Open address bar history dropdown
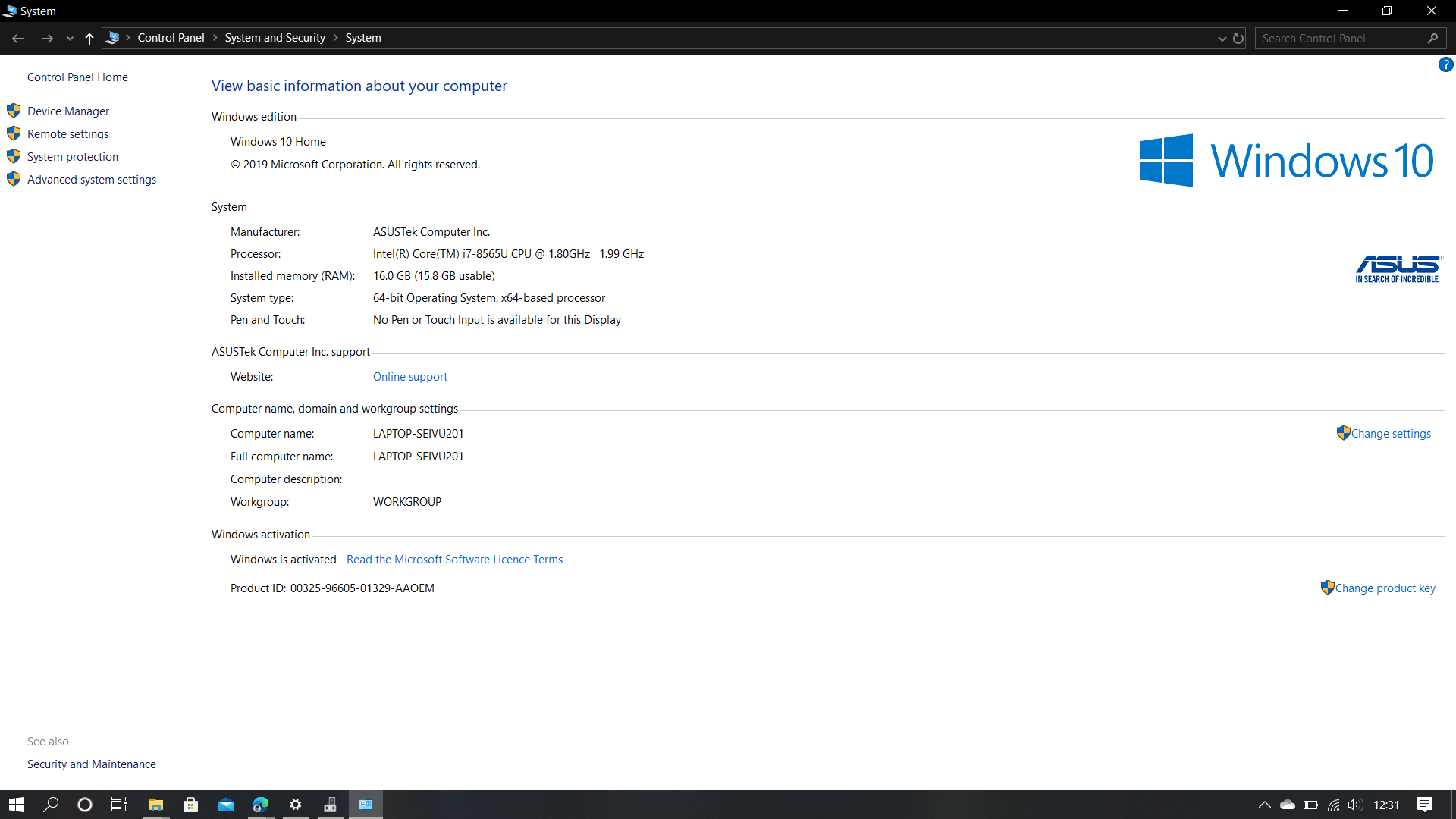The height and width of the screenshot is (819, 1456). 1222,39
